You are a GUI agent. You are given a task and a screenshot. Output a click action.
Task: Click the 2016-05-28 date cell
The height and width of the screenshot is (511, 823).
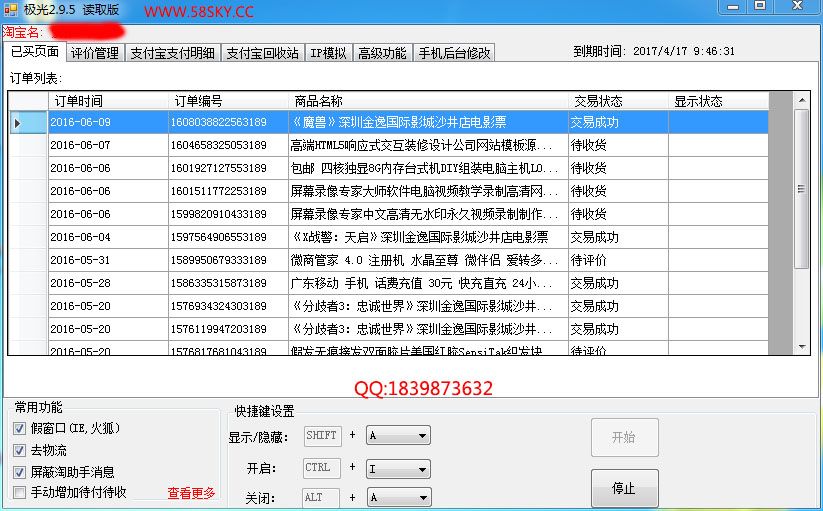[108, 283]
